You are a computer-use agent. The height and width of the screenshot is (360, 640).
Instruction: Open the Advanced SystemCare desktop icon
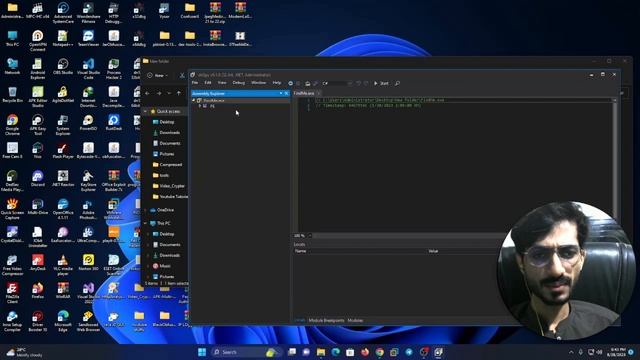[62, 13]
